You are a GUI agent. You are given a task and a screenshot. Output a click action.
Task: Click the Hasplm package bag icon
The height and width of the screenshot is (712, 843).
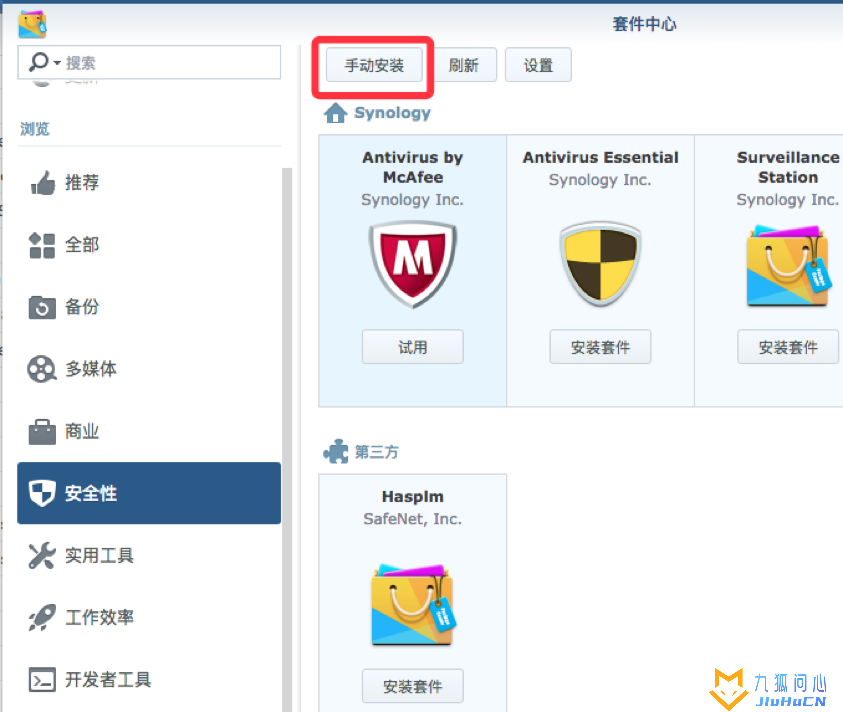click(413, 604)
